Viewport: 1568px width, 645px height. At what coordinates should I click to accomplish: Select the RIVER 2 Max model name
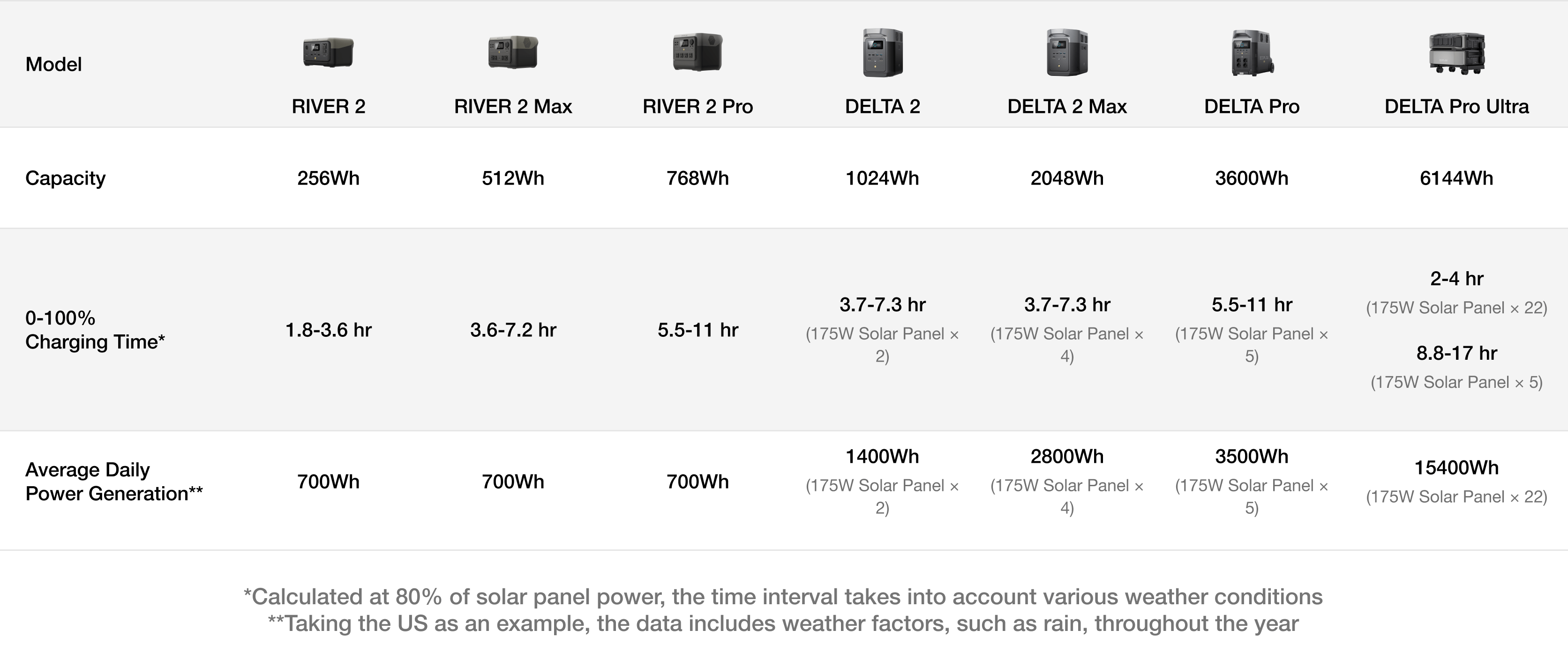[x=512, y=106]
